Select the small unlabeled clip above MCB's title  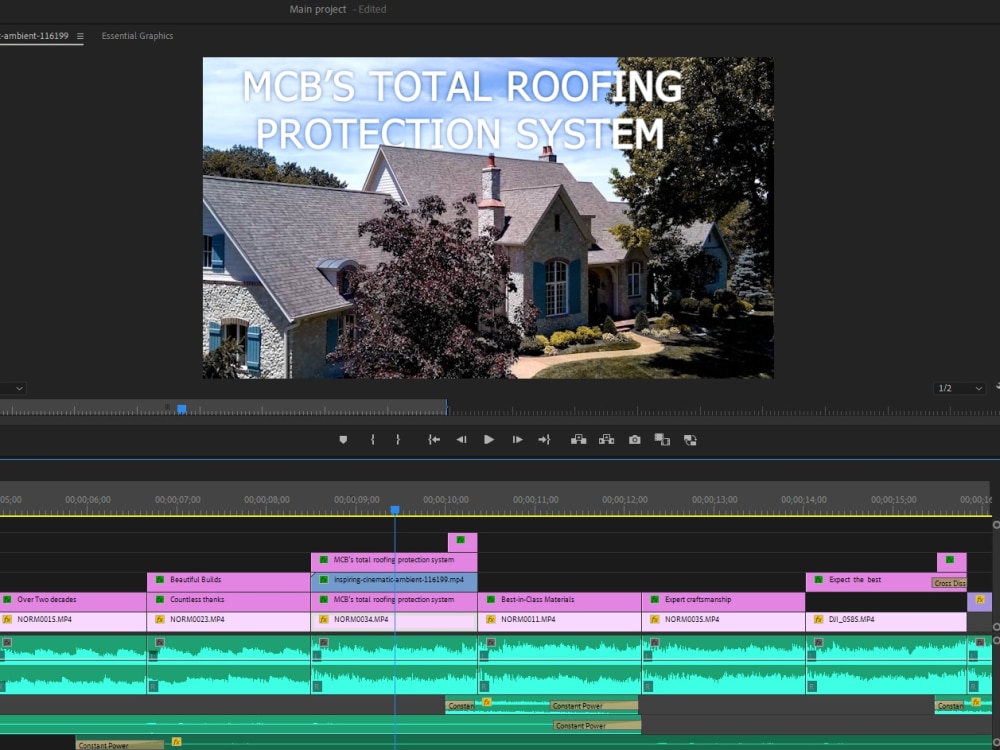click(462, 542)
